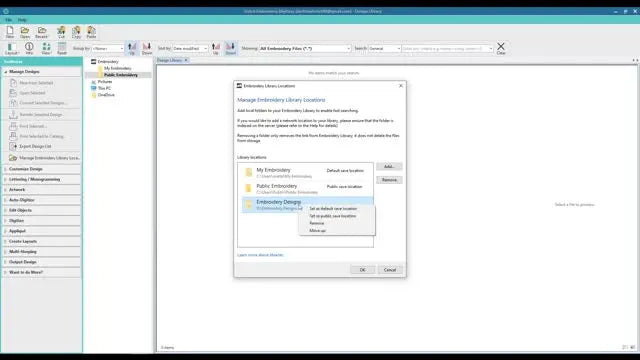Click Cancel in Embroidery Library Locations dialog

tap(390, 270)
